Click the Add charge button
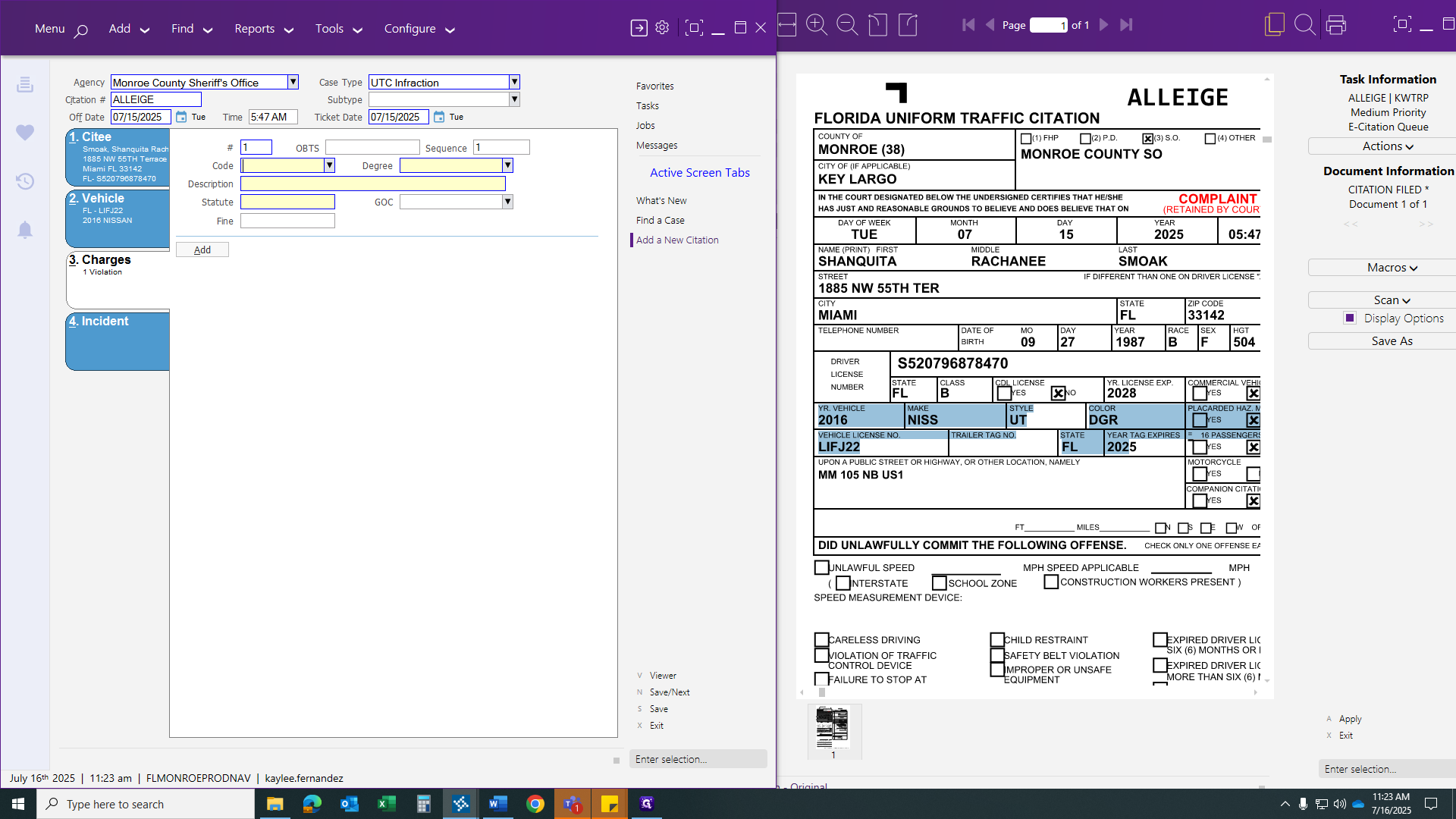The height and width of the screenshot is (819, 1456). (x=202, y=249)
